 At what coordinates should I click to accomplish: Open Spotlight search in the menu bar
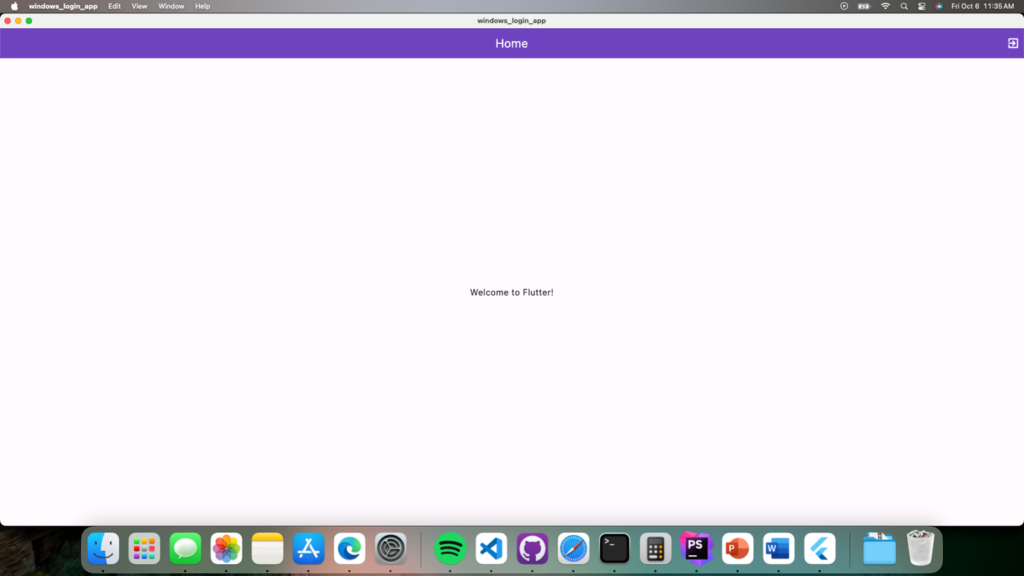(902, 6)
